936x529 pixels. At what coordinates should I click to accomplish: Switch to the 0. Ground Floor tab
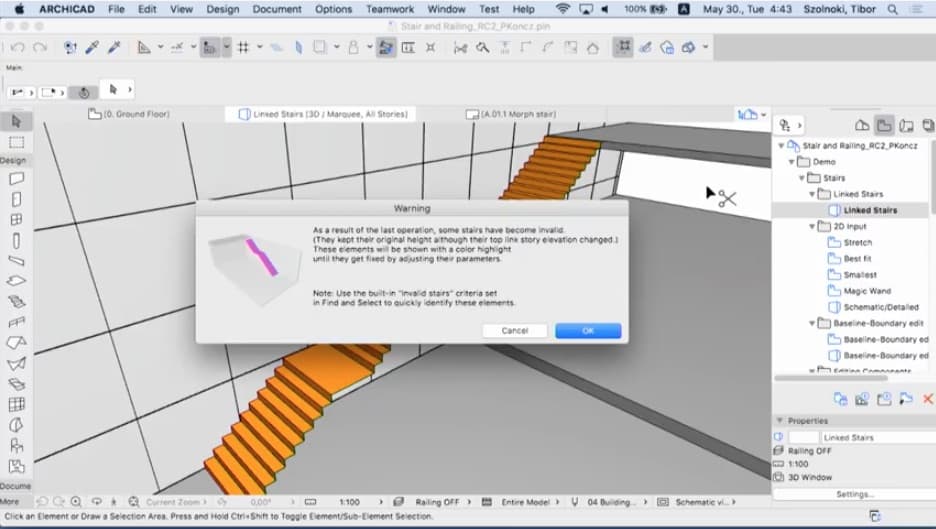(x=129, y=114)
